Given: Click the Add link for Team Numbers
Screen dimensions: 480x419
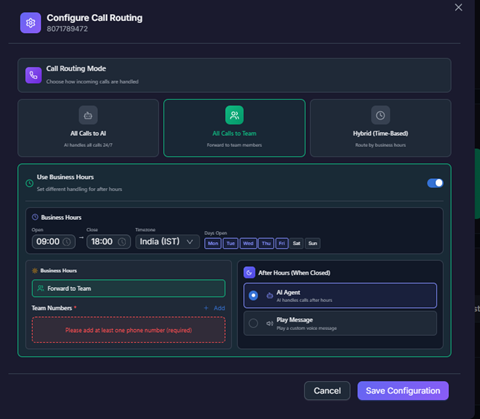Looking at the screenshot, I should point(219,308).
